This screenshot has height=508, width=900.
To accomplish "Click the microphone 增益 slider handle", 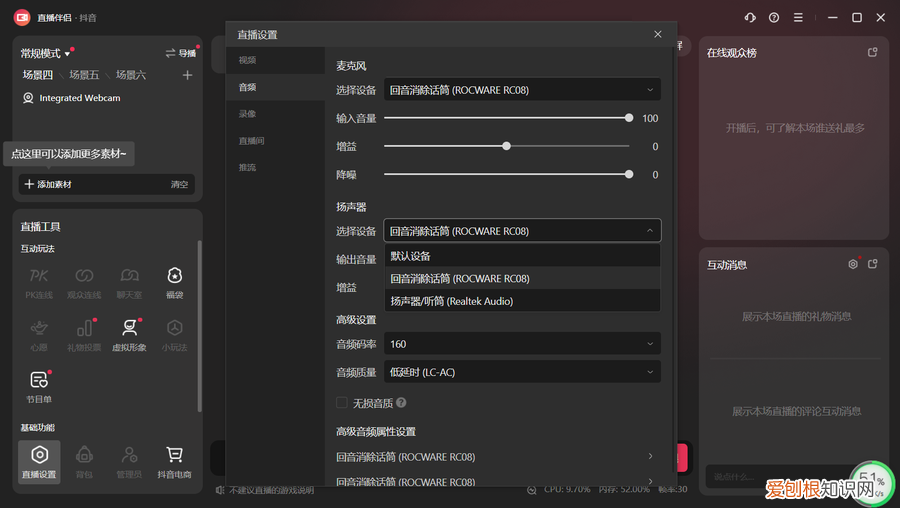I will (506, 146).
